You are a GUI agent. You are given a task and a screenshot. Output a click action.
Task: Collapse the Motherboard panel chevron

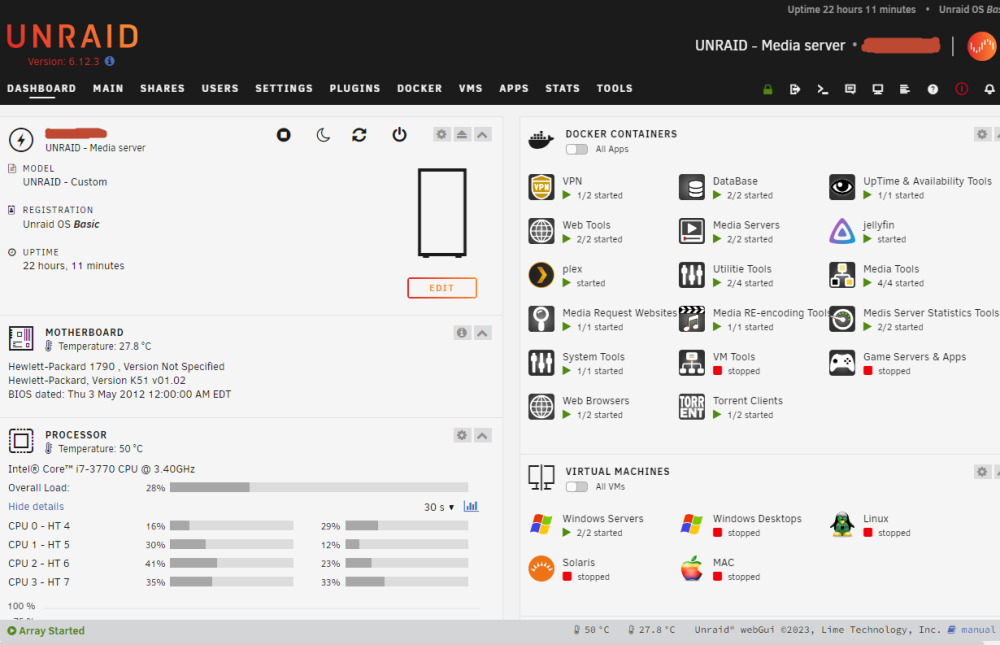(x=483, y=333)
